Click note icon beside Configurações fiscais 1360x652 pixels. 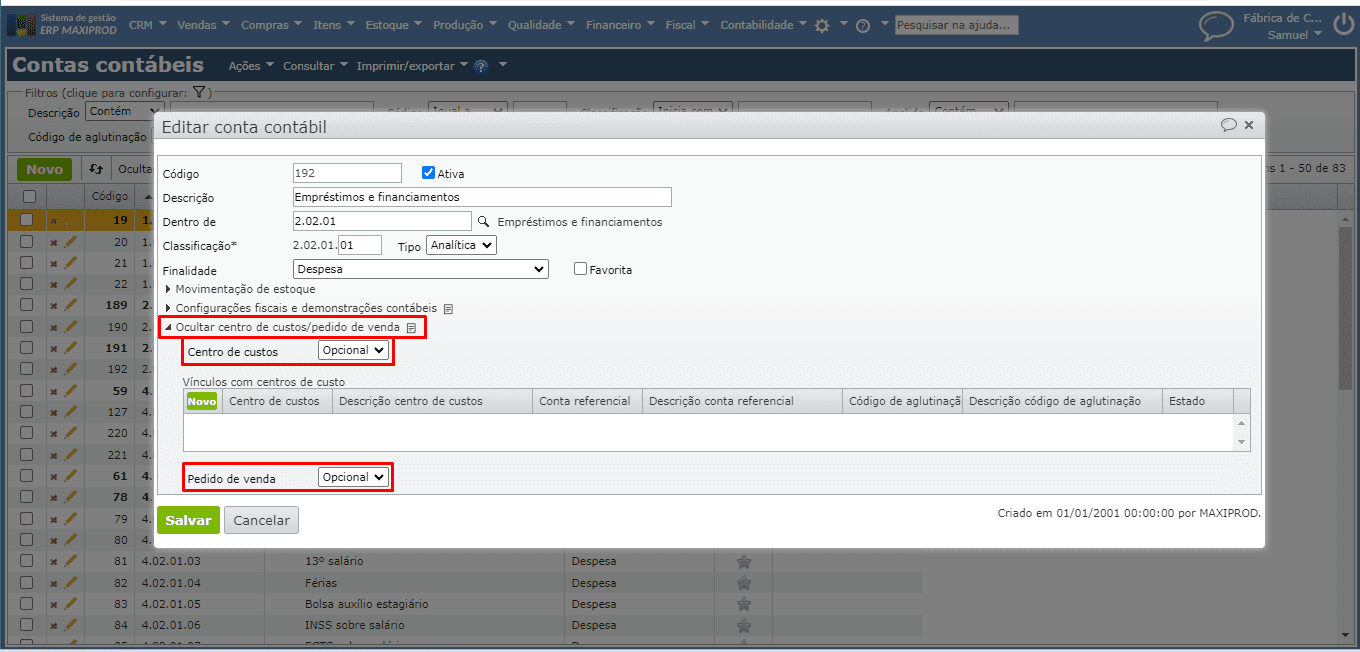coord(449,308)
